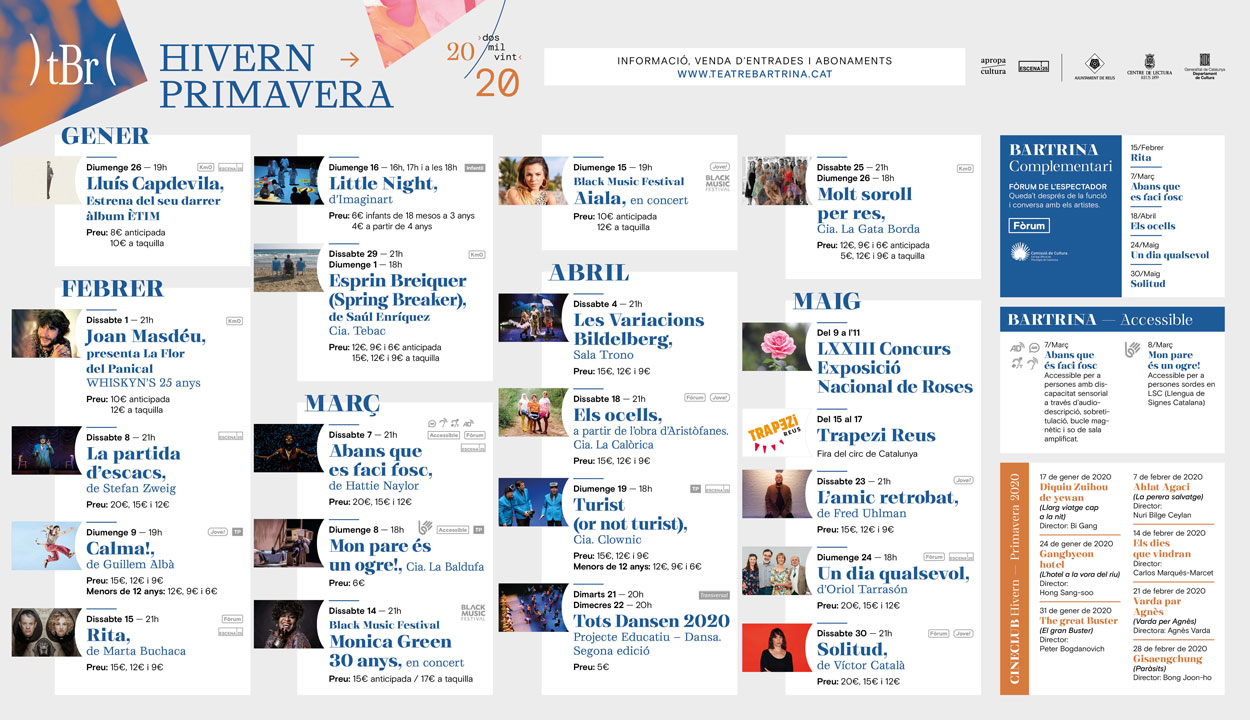This screenshot has width=1250, height=720.
Task: Click the MAIG month heading
Action: point(827,301)
